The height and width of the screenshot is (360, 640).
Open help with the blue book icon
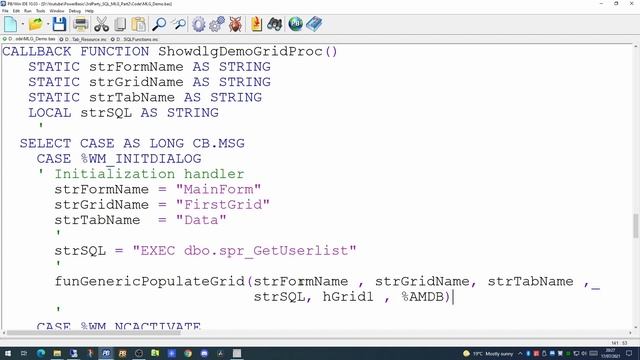coord(314,24)
